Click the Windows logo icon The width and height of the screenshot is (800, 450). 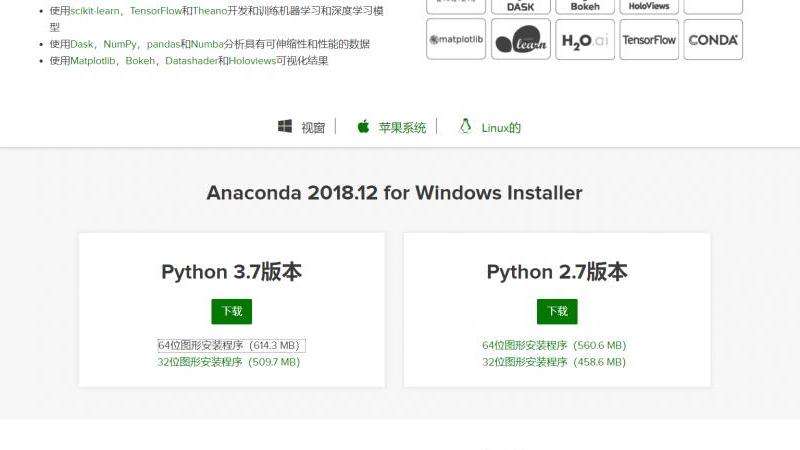(x=285, y=126)
